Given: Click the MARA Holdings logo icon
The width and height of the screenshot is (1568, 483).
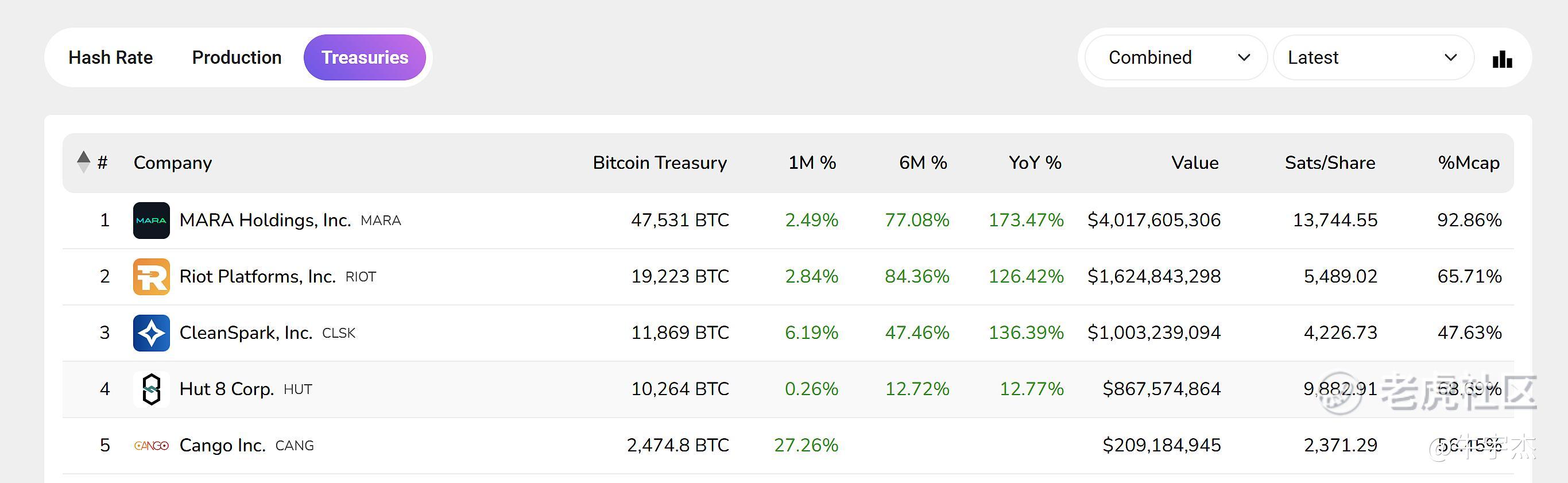Looking at the screenshot, I should (151, 221).
